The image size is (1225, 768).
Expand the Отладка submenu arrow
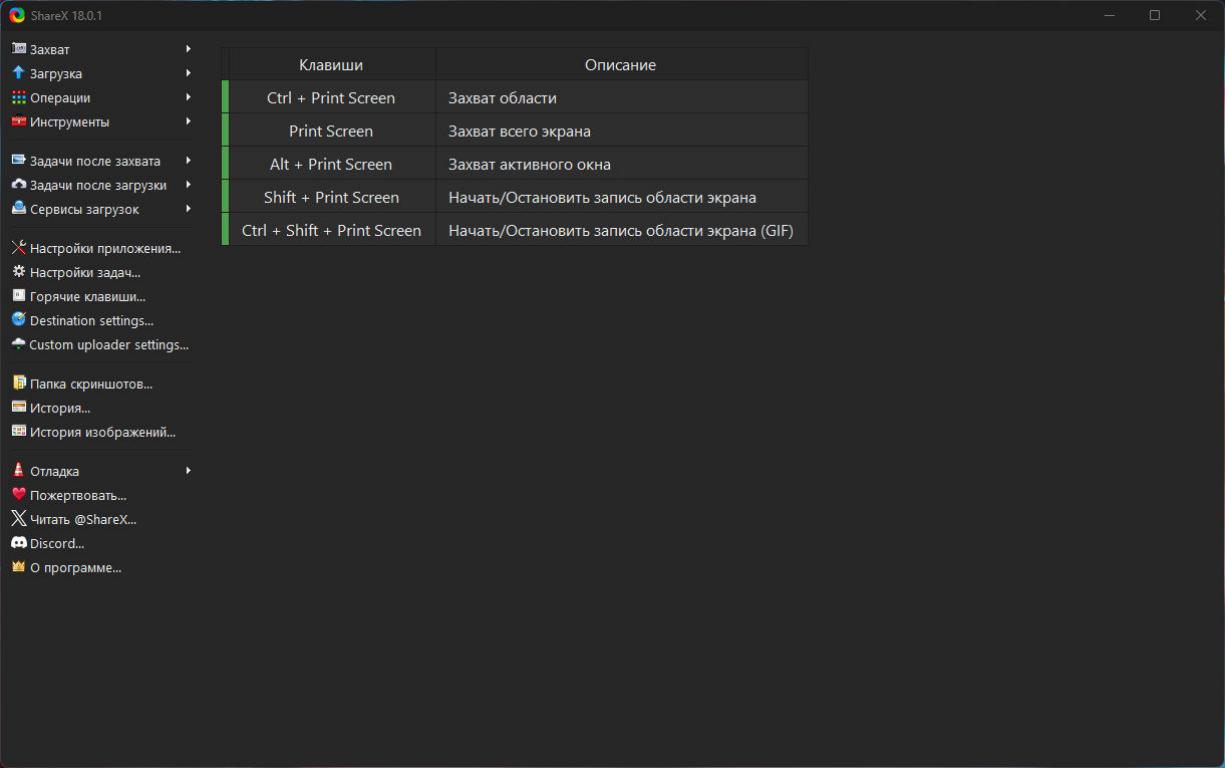point(188,471)
